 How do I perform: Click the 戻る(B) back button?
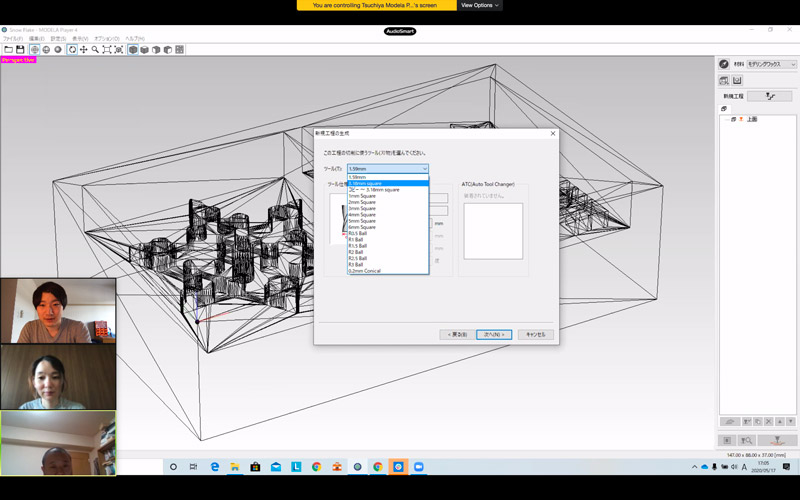tap(457, 335)
